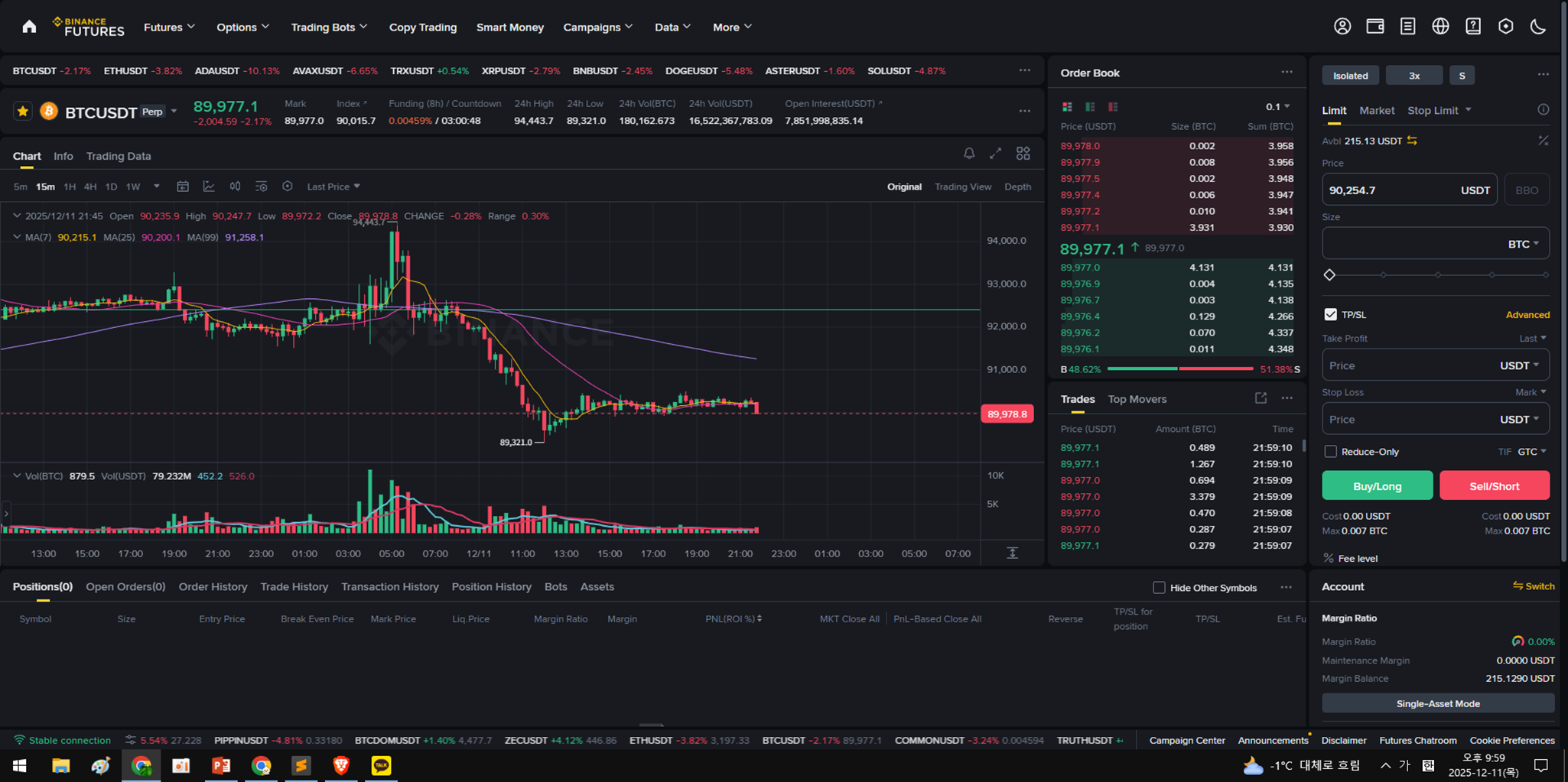Uncheck the TP/SL checkbox

[1331, 314]
